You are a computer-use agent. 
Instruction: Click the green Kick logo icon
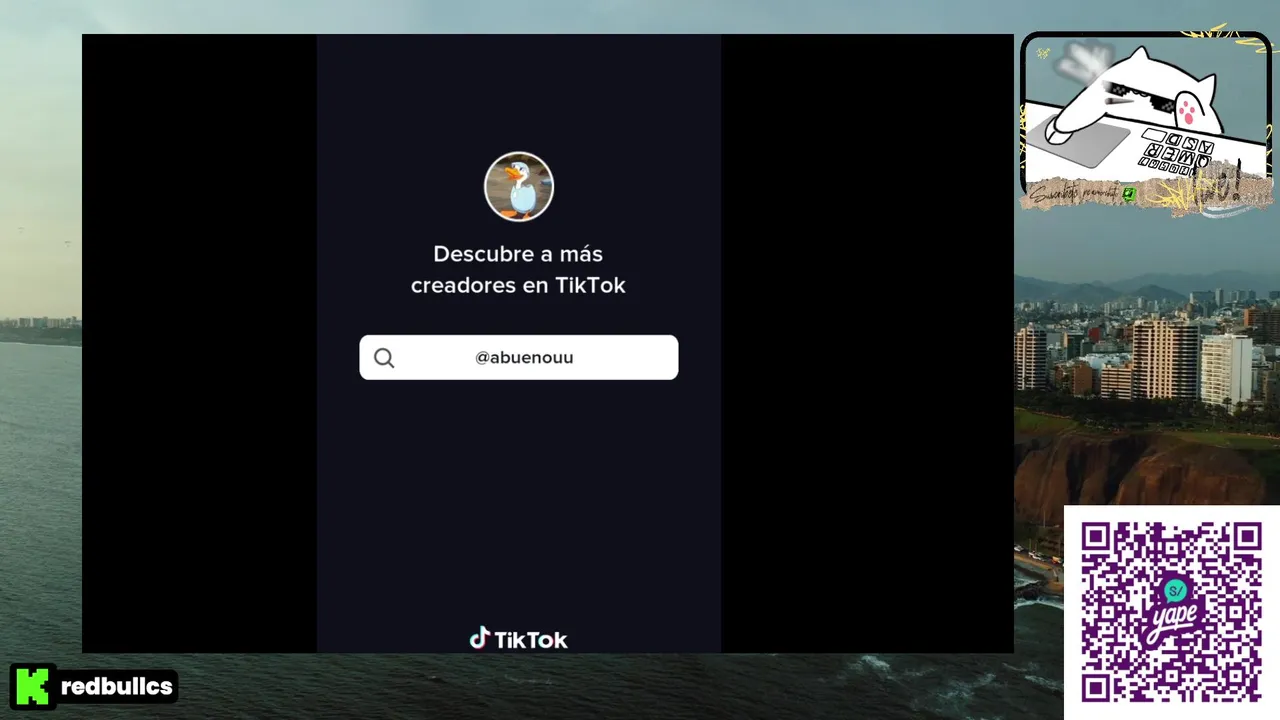tap(32, 687)
